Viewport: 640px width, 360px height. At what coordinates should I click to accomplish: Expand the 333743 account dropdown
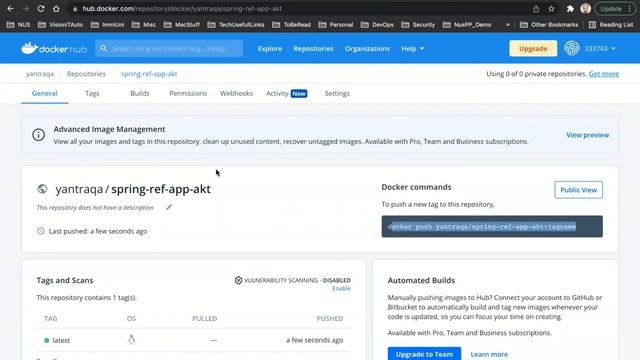click(600, 49)
